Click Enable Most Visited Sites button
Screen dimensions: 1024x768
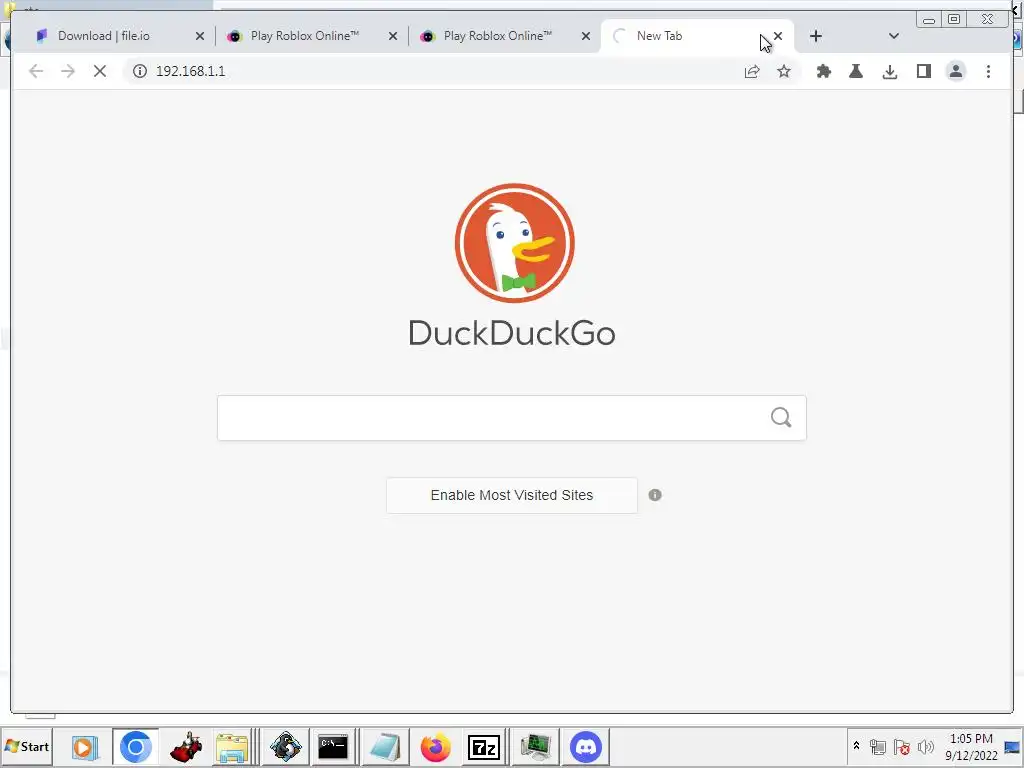(x=512, y=495)
